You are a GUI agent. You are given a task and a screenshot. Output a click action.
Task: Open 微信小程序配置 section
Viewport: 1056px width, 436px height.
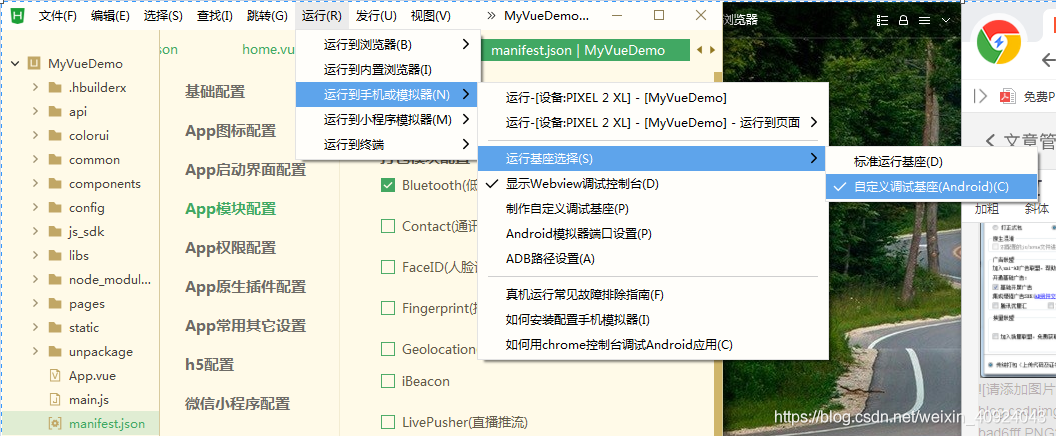(238, 404)
